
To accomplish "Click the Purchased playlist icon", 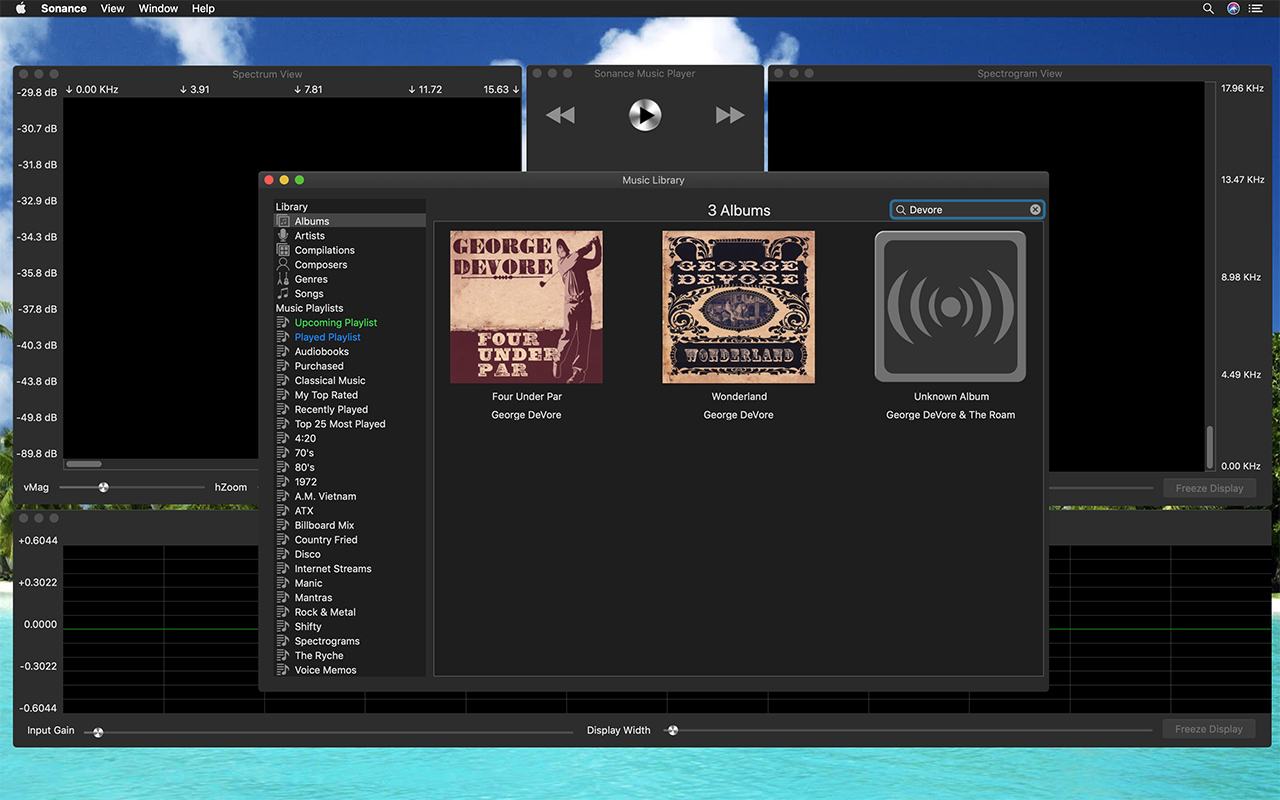I will tap(283, 366).
